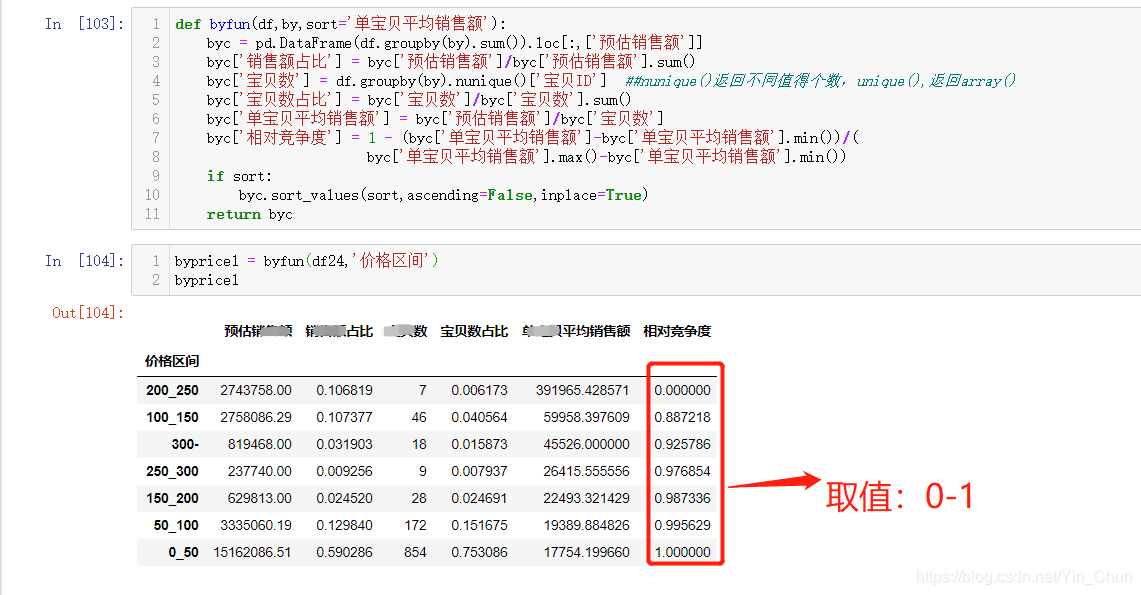Place cursor on the 'return byc' line

[x=250, y=215]
